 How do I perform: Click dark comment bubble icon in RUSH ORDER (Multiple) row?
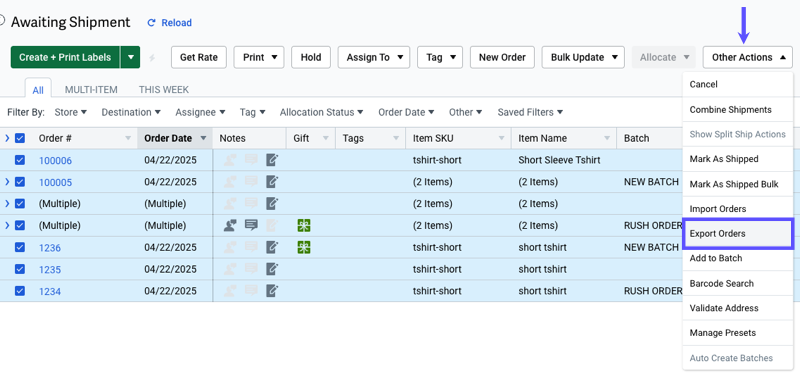click(251, 226)
